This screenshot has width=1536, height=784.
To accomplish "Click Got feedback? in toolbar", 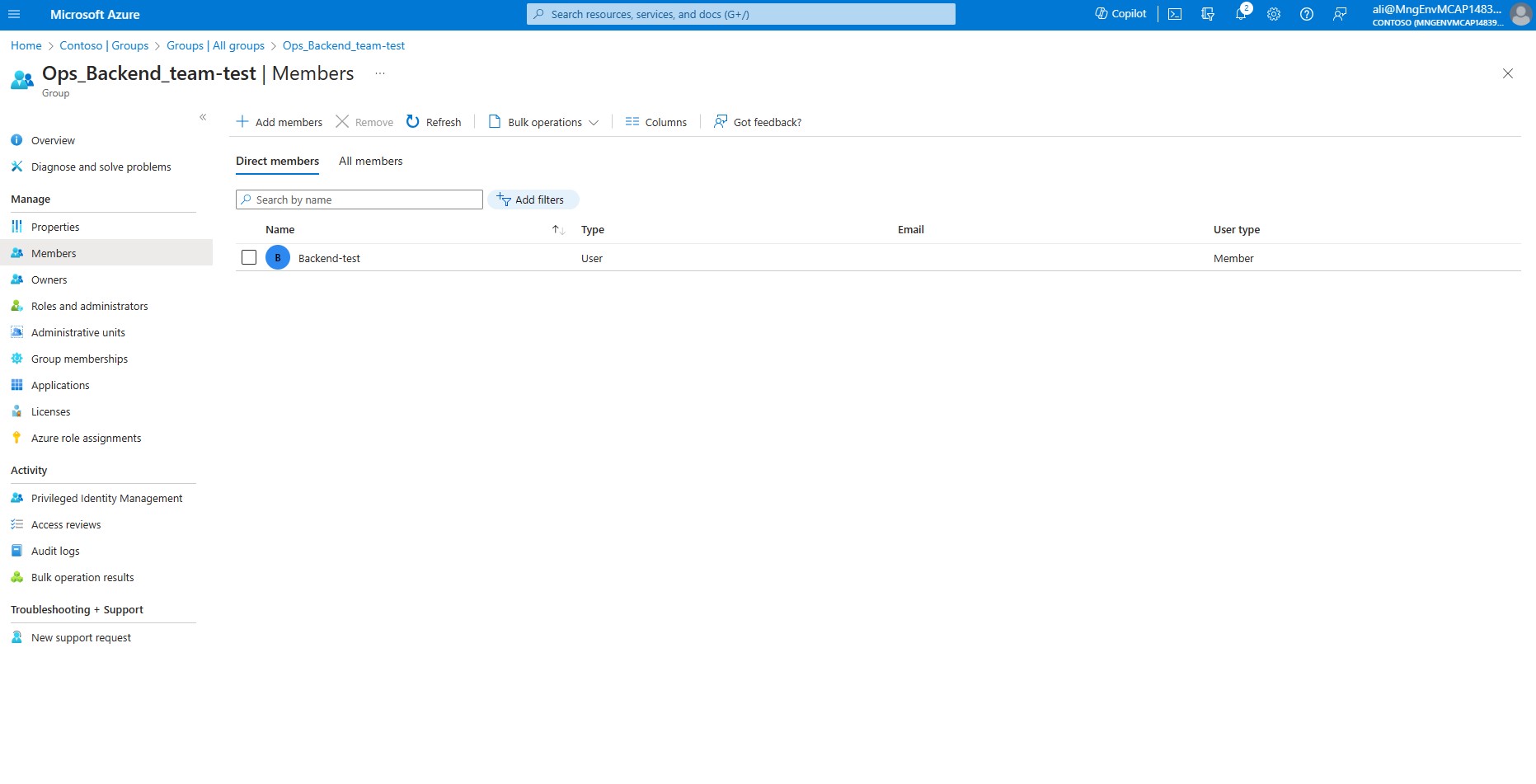I will (x=758, y=122).
